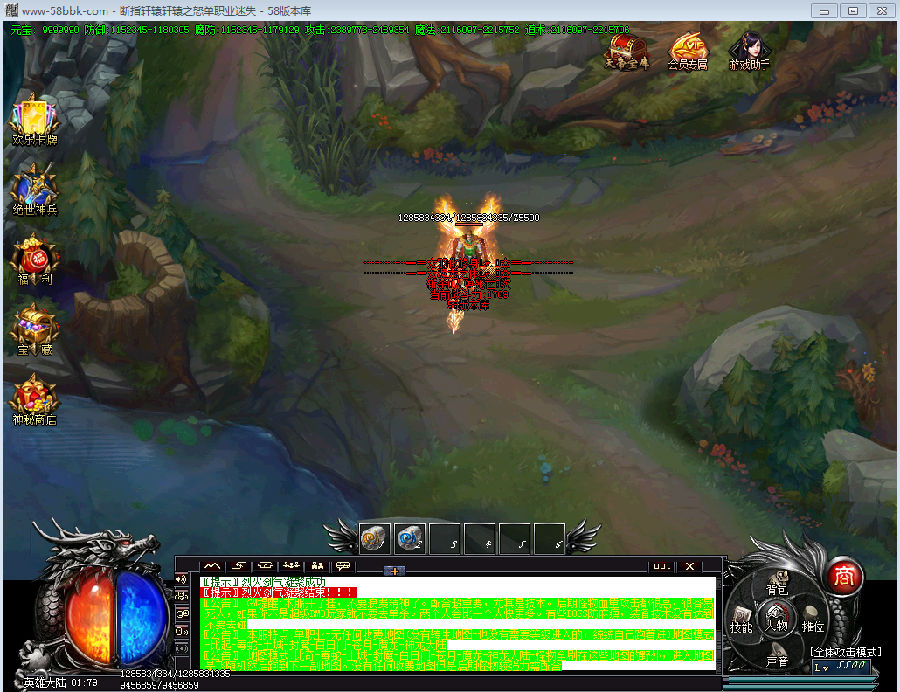
Task: Toggle the third chat channel side icon
Action: pyautogui.click(x=182, y=614)
